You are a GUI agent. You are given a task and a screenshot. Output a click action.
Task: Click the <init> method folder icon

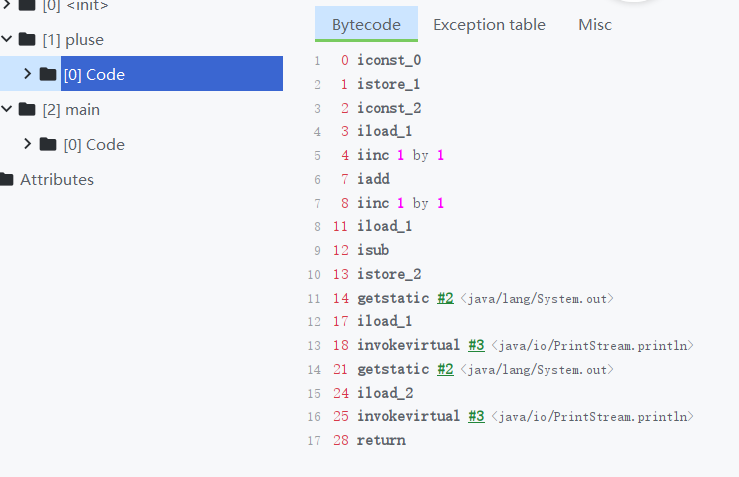point(28,6)
